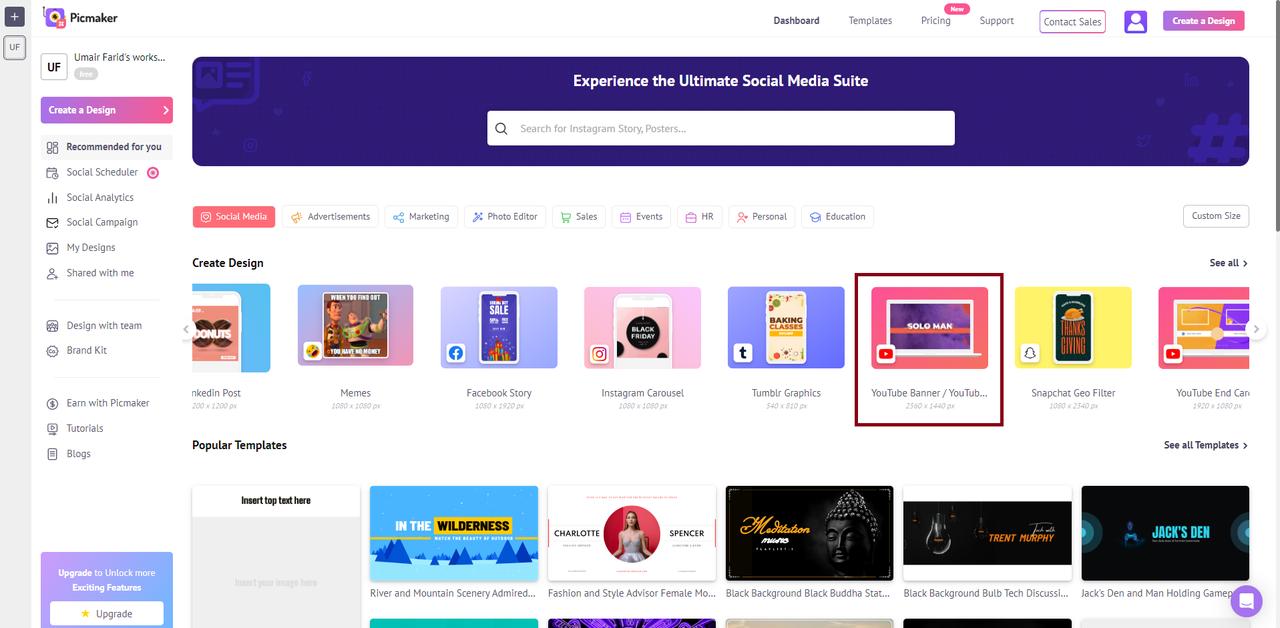The image size is (1280, 628).
Task: Switch to the Education category tab
Action: pos(838,216)
